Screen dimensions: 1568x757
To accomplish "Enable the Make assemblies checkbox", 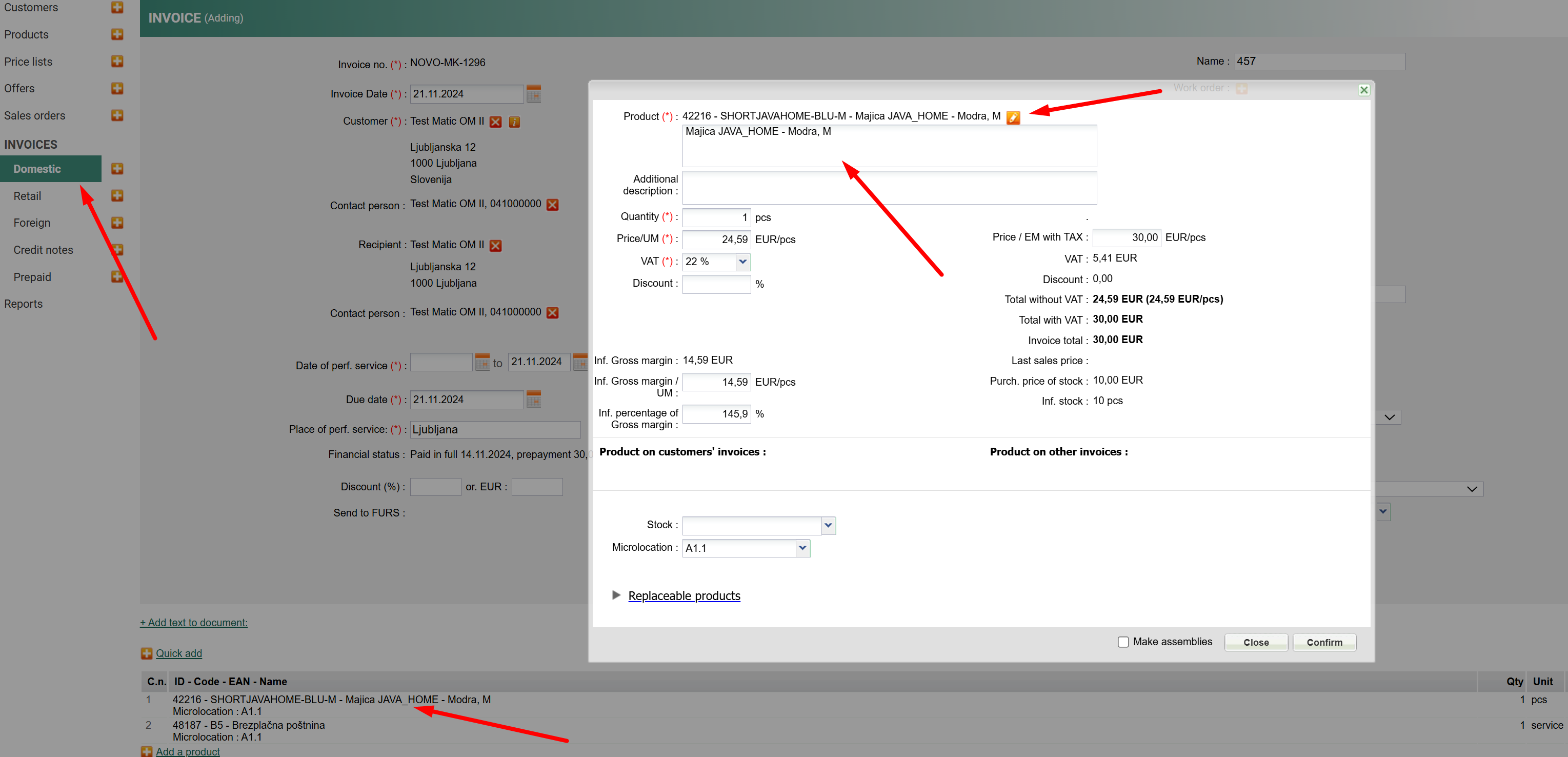I will click(x=1123, y=642).
